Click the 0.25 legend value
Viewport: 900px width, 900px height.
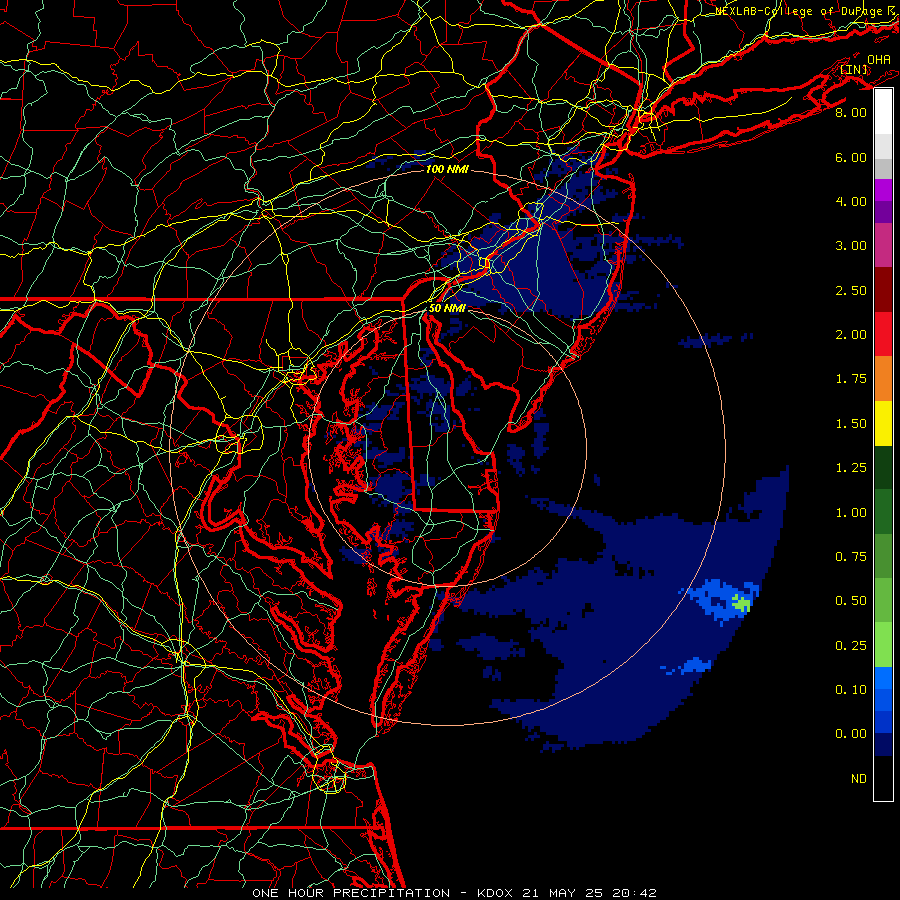[851, 646]
